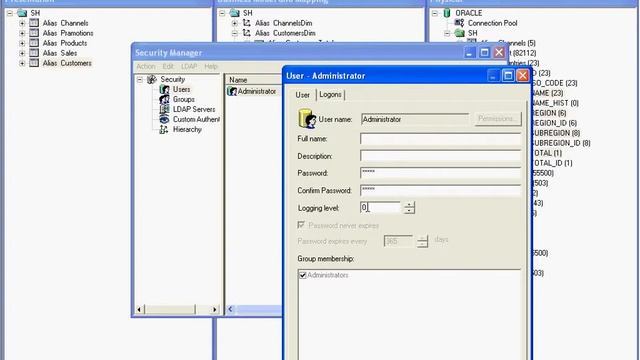Click the Logging level spinner arrows

pyautogui.click(x=409, y=207)
